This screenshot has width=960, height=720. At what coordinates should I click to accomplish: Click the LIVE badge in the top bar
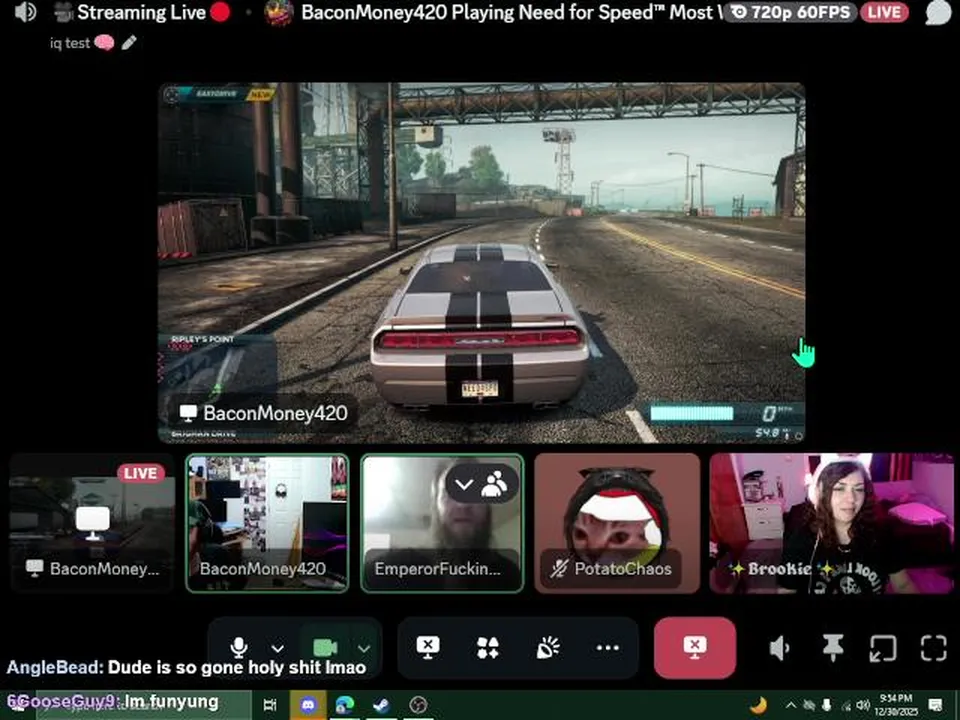[884, 12]
